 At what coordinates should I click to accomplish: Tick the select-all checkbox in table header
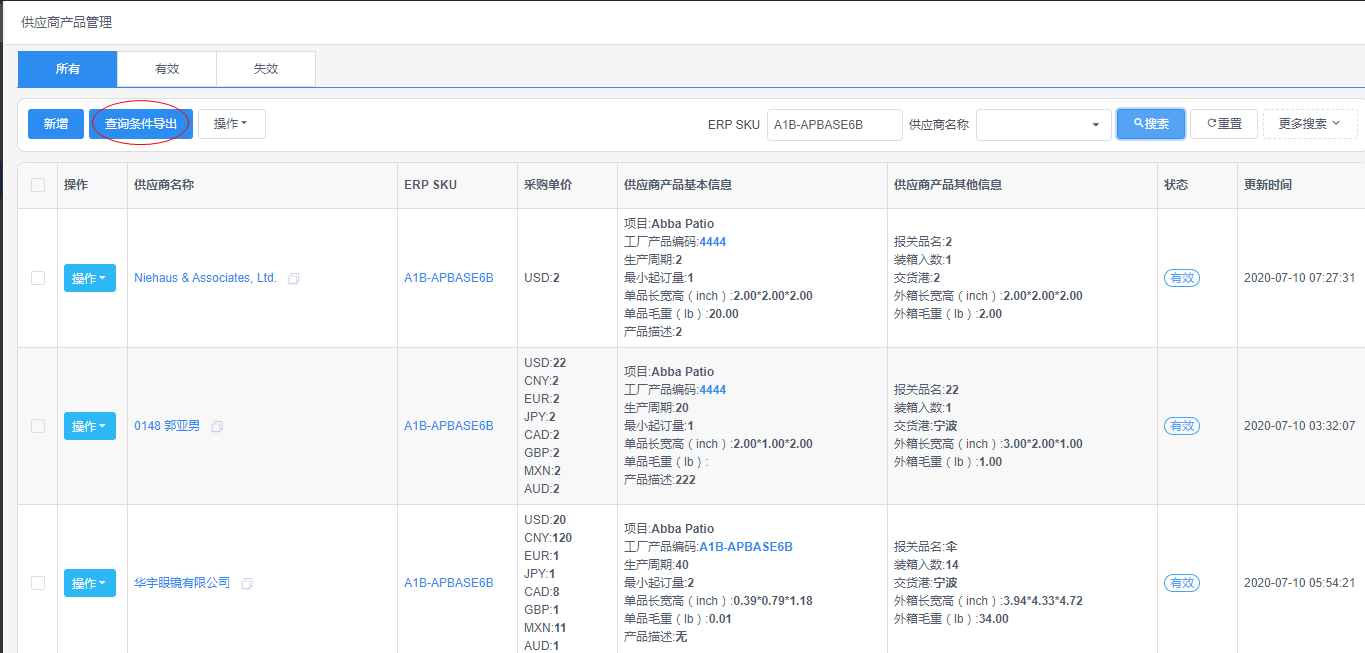38,185
